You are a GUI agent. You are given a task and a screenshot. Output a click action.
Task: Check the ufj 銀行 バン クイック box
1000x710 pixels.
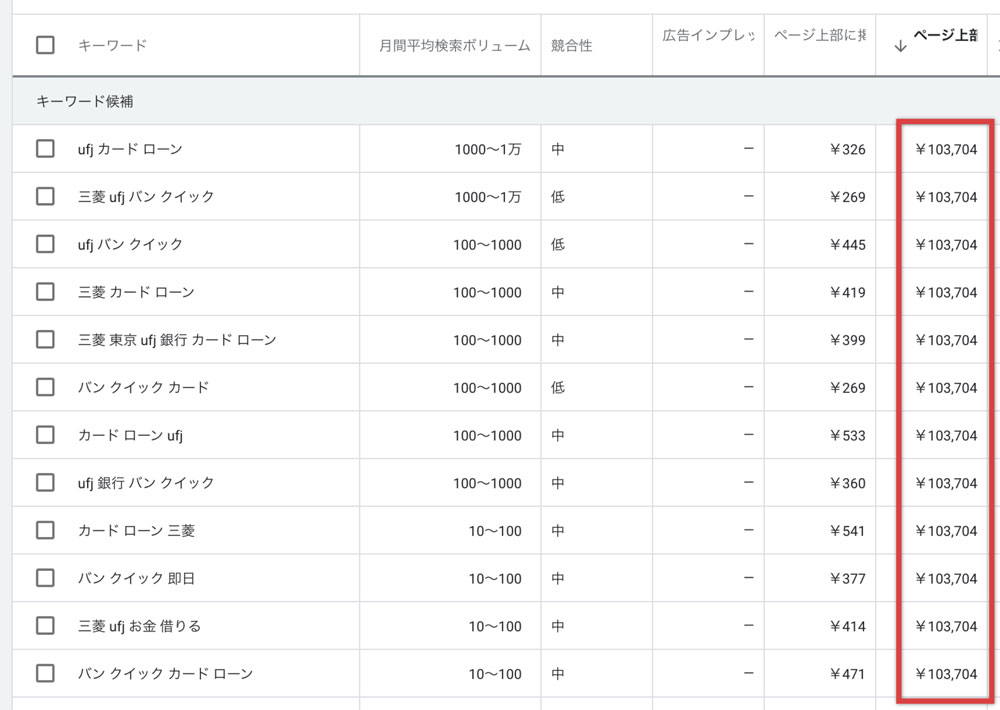45,482
